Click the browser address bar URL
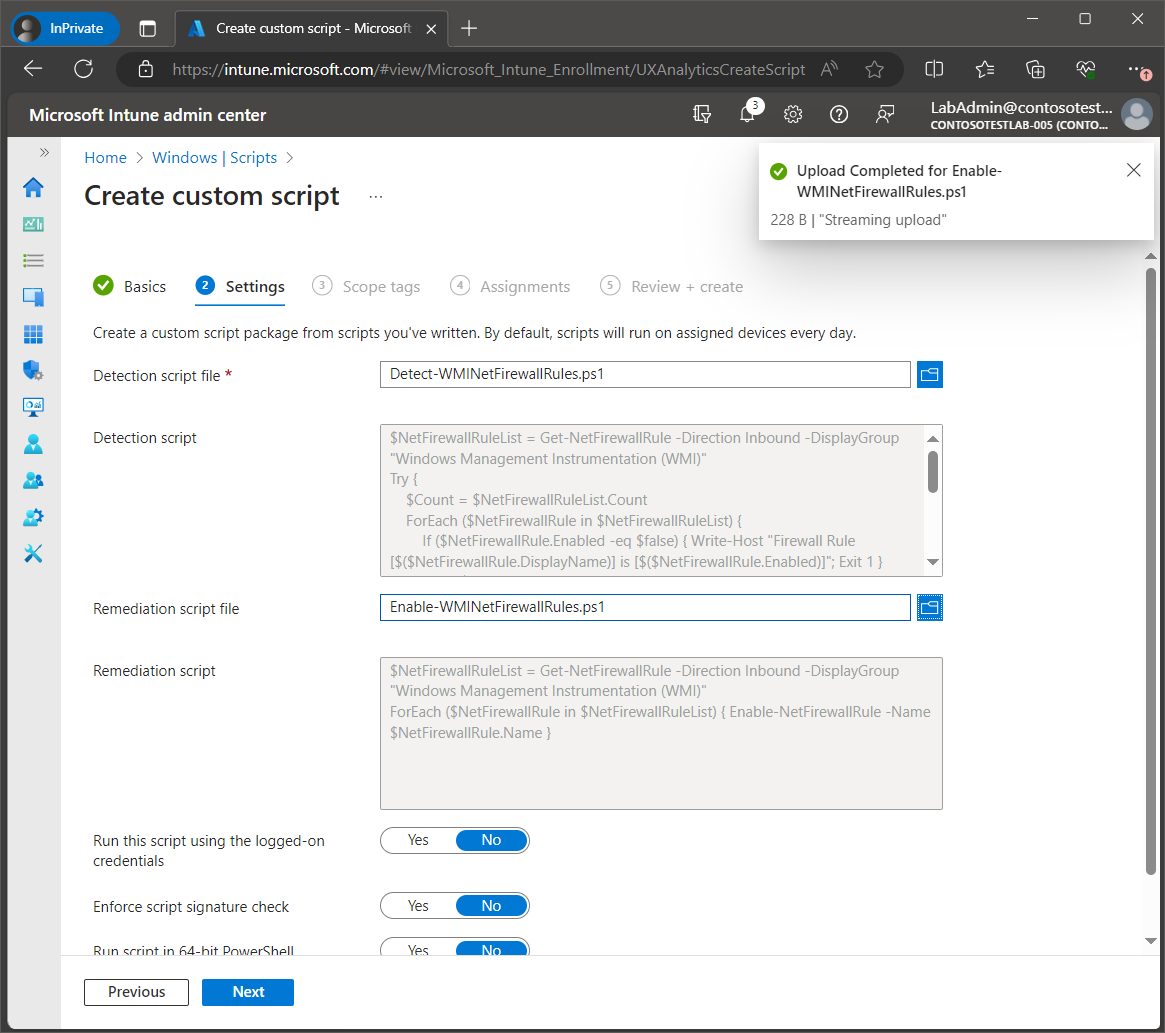Image resolution: width=1165 pixels, height=1033 pixels. [488, 70]
